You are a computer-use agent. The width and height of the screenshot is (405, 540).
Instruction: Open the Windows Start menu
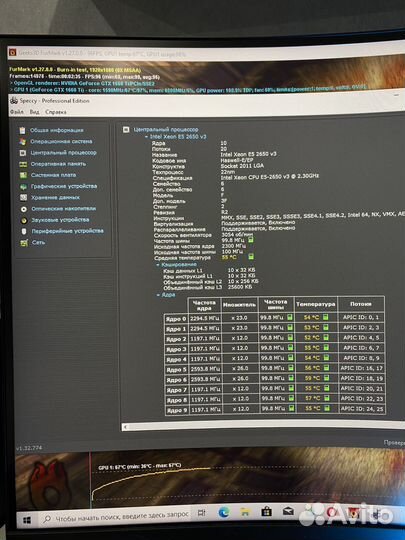[27, 520]
